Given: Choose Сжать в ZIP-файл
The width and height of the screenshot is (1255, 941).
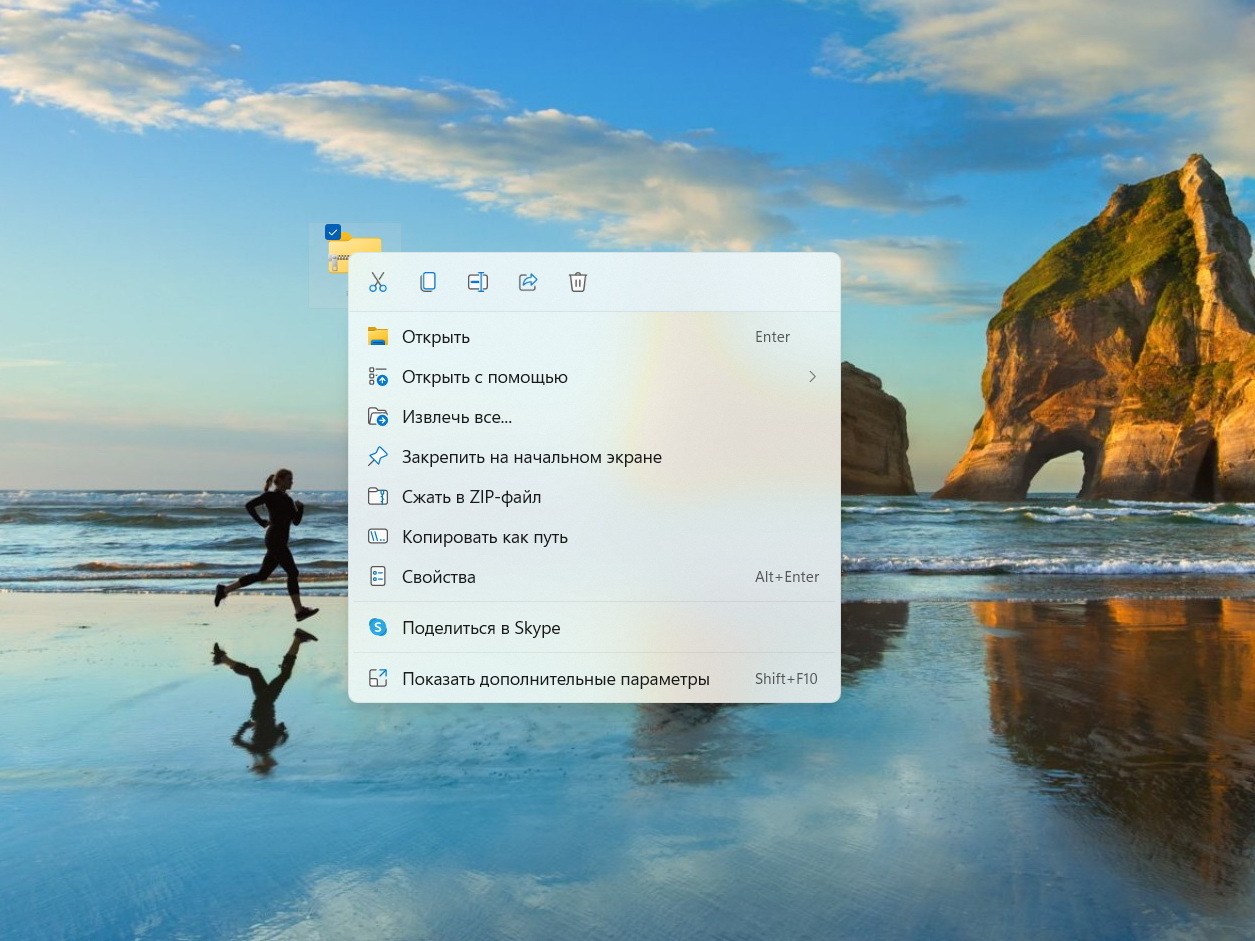Looking at the screenshot, I should pyautogui.click(x=471, y=497).
